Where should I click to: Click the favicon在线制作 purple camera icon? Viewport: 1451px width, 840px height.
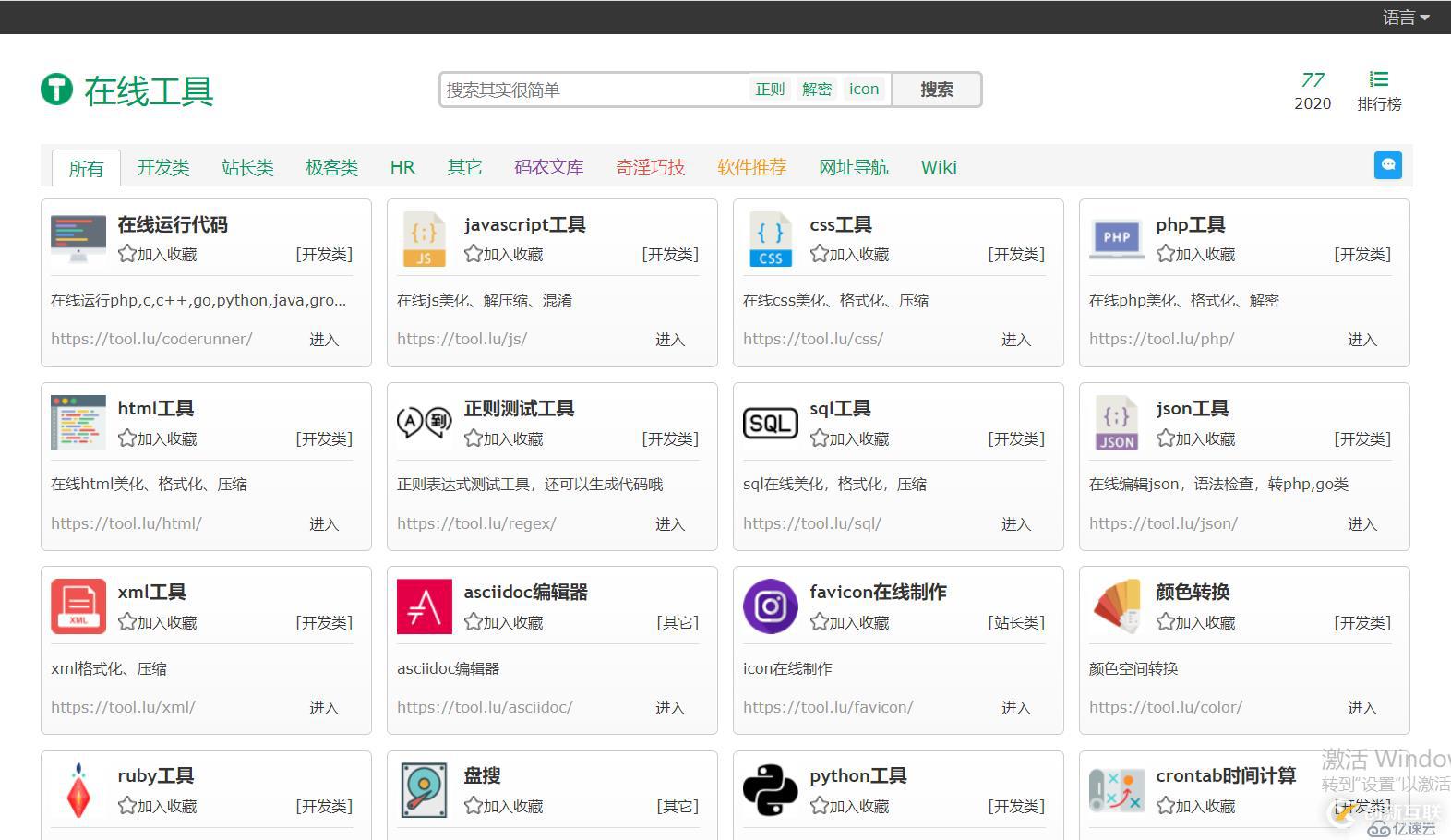[x=771, y=606]
